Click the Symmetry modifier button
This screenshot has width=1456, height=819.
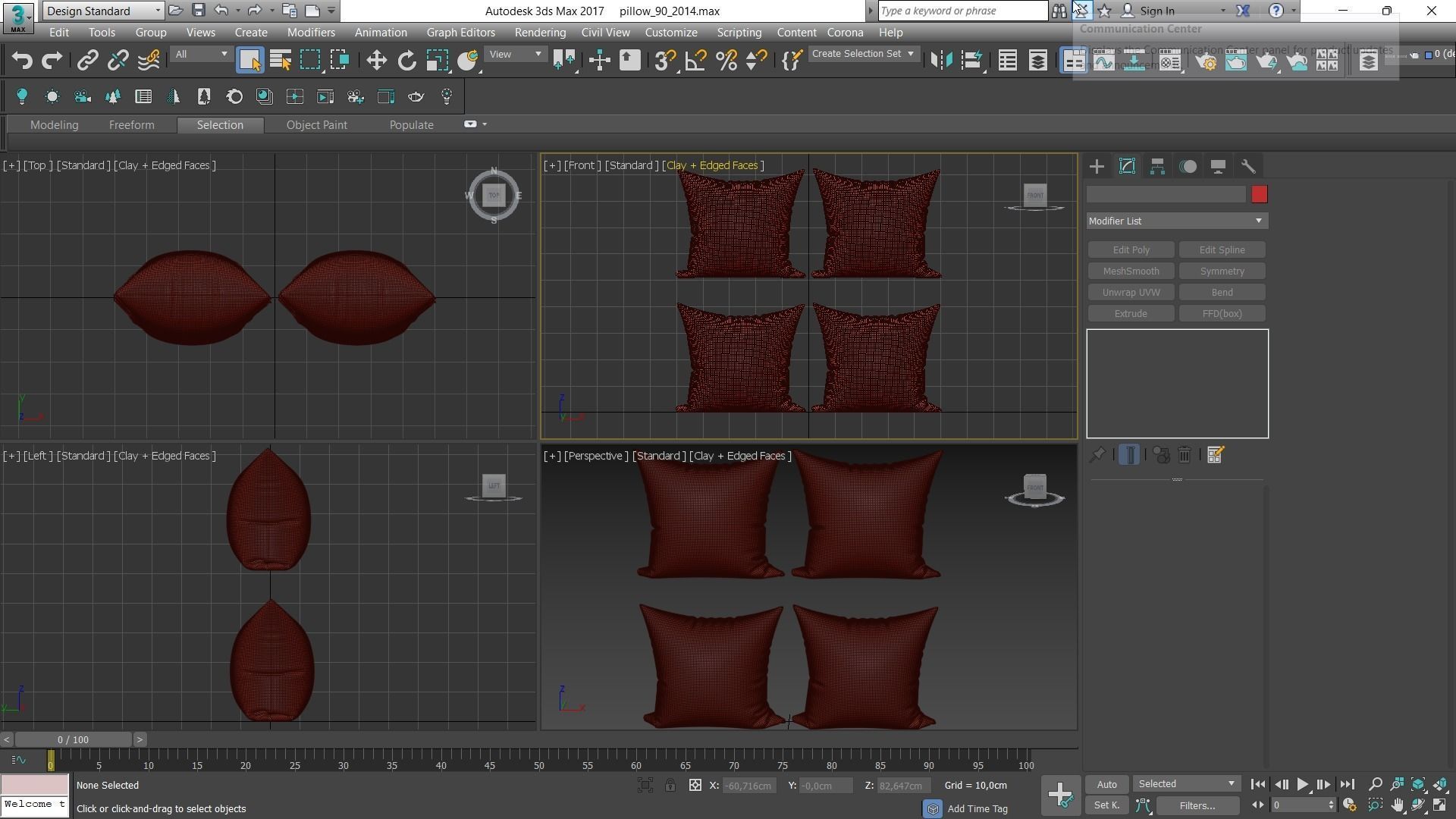click(x=1222, y=271)
